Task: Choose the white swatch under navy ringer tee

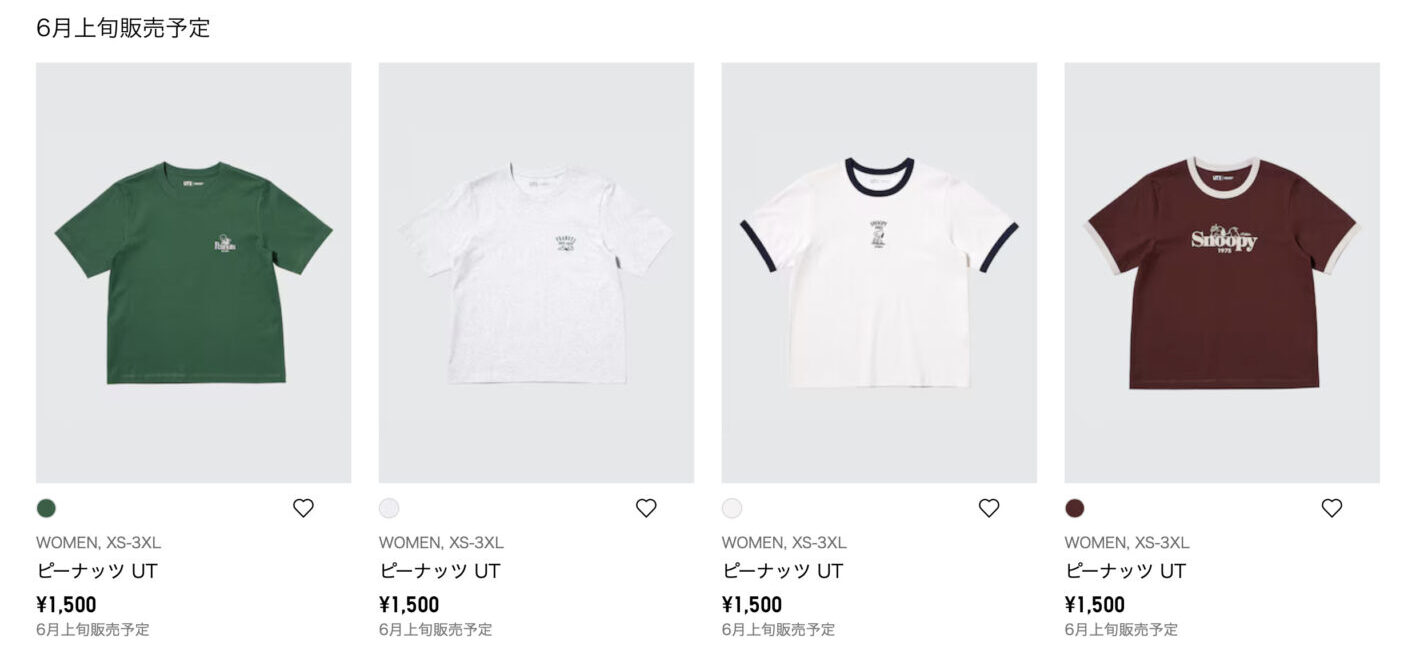Action: coord(732,508)
